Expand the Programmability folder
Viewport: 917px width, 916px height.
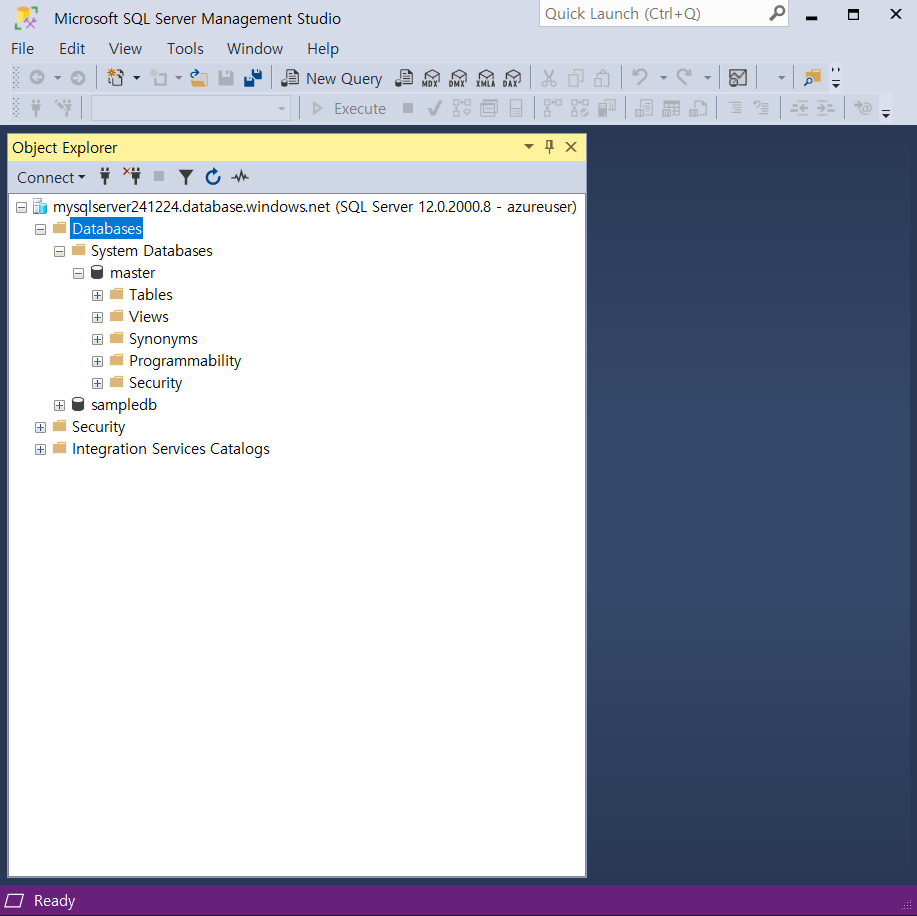point(98,362)
